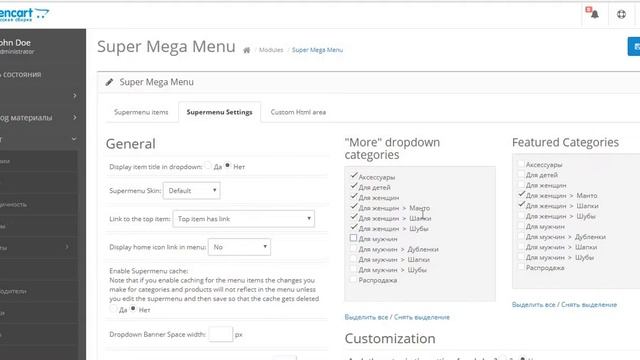Open the Link to the top item dropdown
This screenshot has width=640, height=360.
pos(244,219)
